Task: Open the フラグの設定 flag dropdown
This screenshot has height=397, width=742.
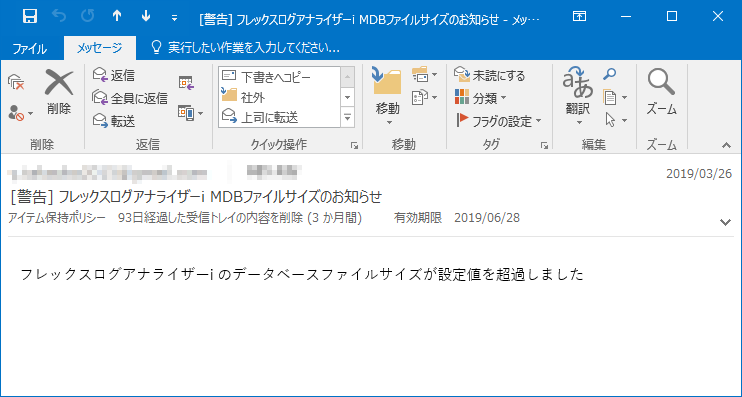Action: tap(499, 121)
